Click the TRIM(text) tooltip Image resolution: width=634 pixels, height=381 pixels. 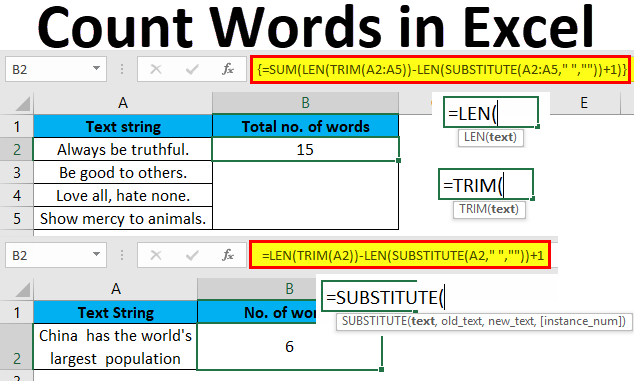coord(489,210)
